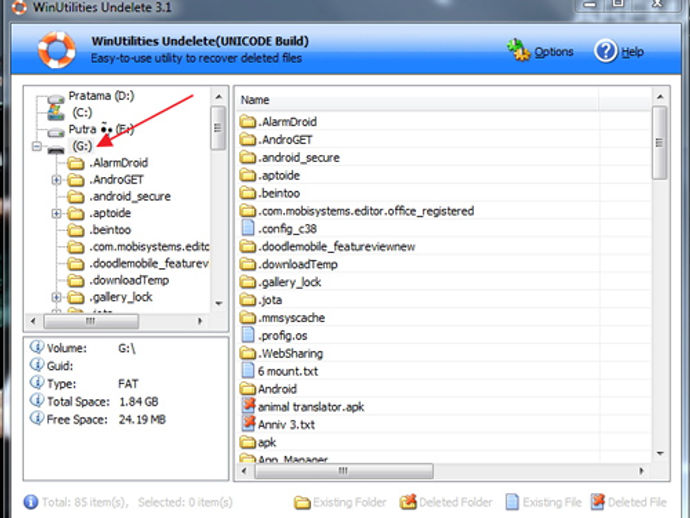This screenshot has width=690, height=518.
Task: Select .beintoo folder in tree
Action: 110,230
